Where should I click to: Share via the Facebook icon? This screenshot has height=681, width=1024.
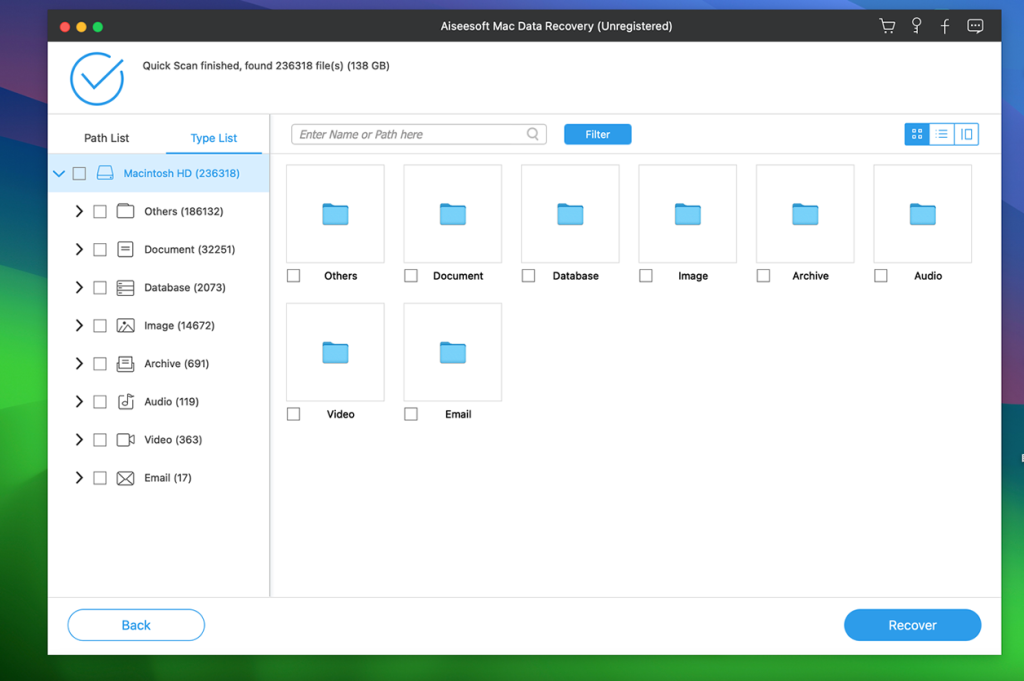945,25
